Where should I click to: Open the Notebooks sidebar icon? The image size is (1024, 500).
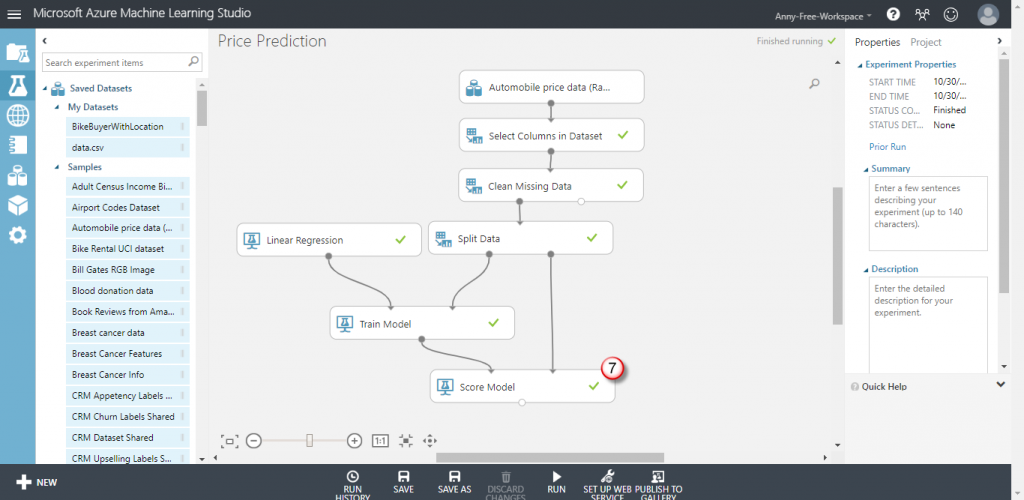18,145
